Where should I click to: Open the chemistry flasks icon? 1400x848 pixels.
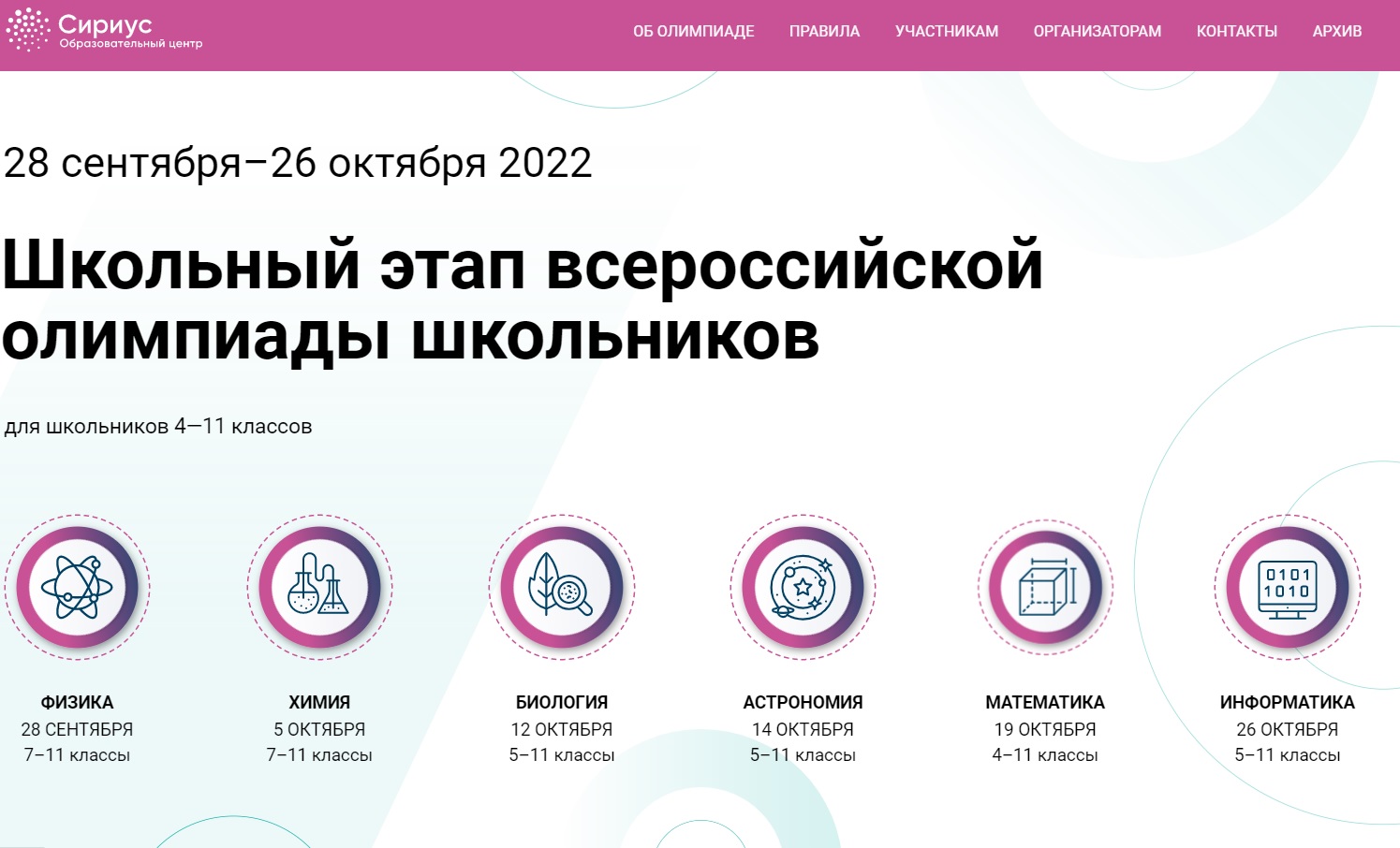point(319,588)
